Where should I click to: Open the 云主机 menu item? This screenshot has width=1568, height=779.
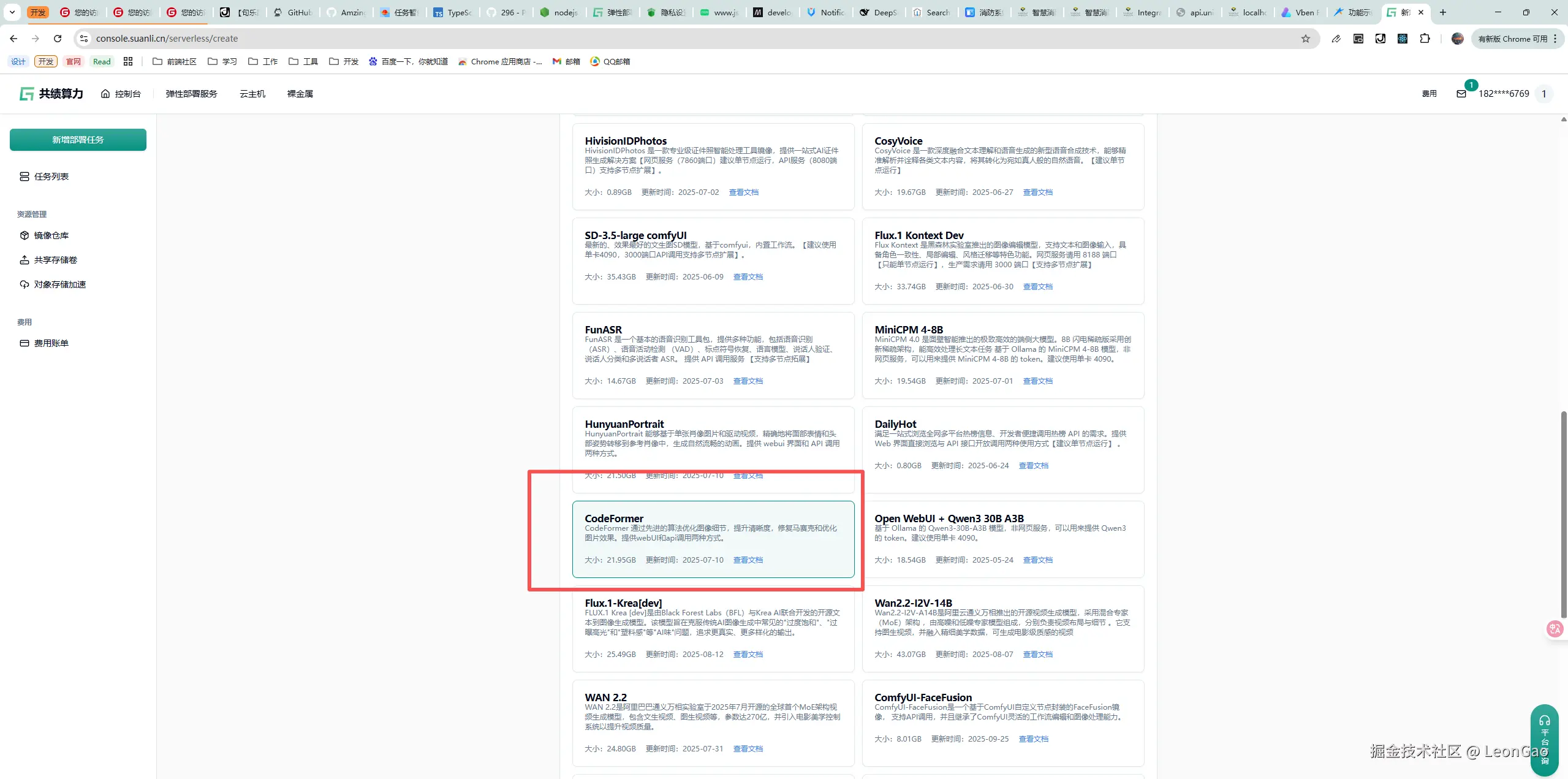(x=252, y=94)
